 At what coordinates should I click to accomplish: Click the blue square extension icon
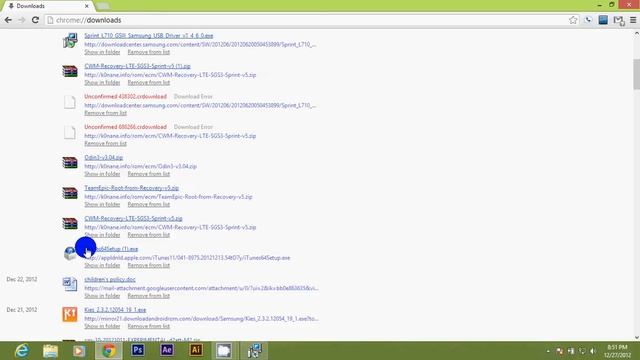coord(603,20)
